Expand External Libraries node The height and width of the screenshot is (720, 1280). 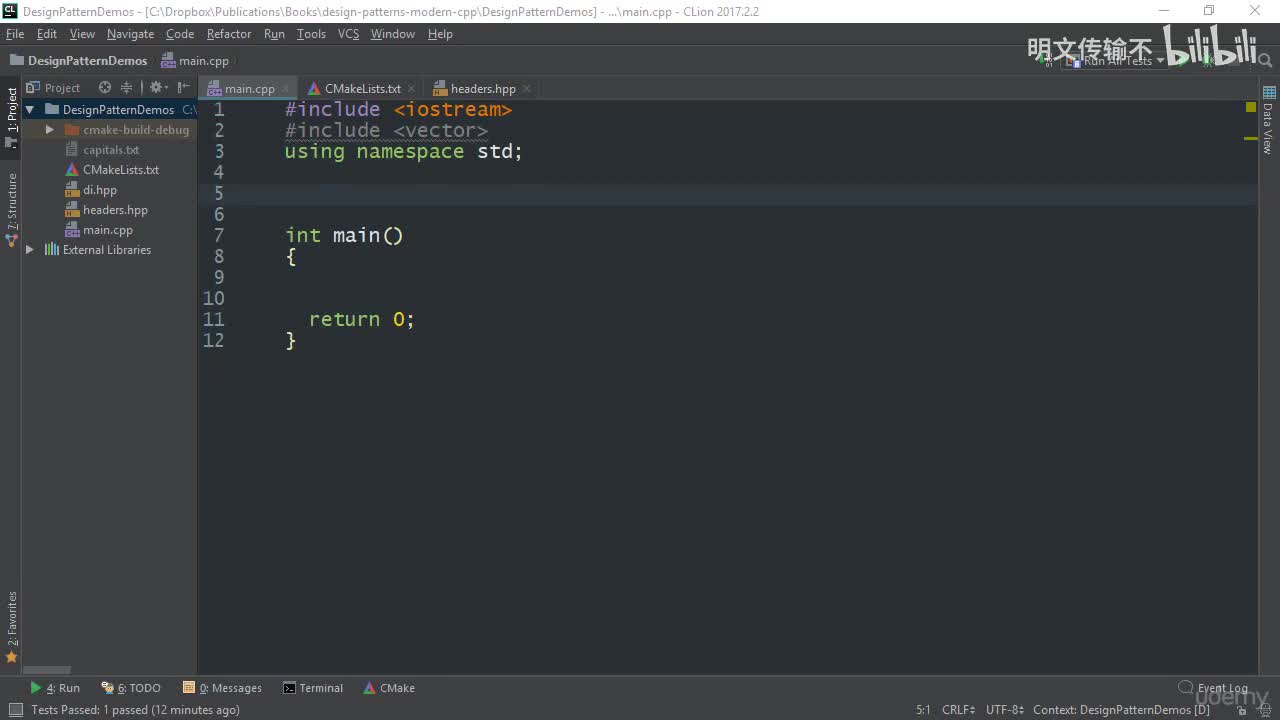point(30,250)
